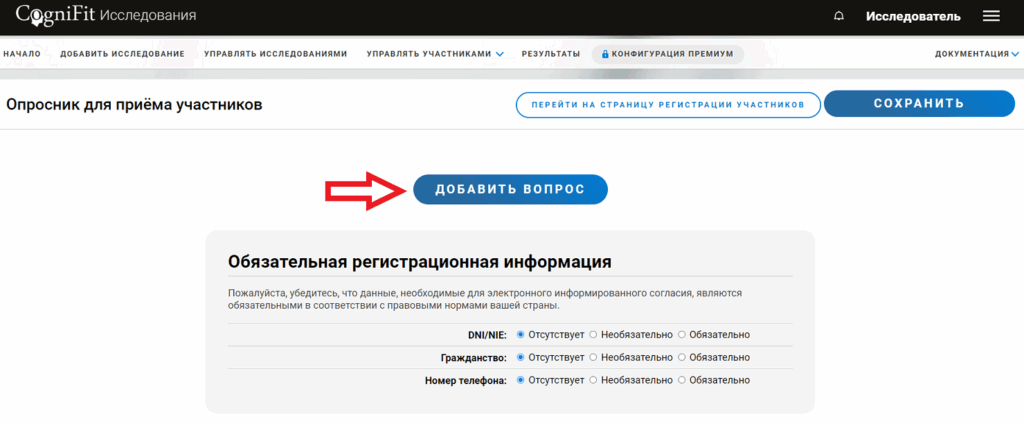Set DNI/NIE to Необязательно
1024x425 pixels.
[594, 335]
